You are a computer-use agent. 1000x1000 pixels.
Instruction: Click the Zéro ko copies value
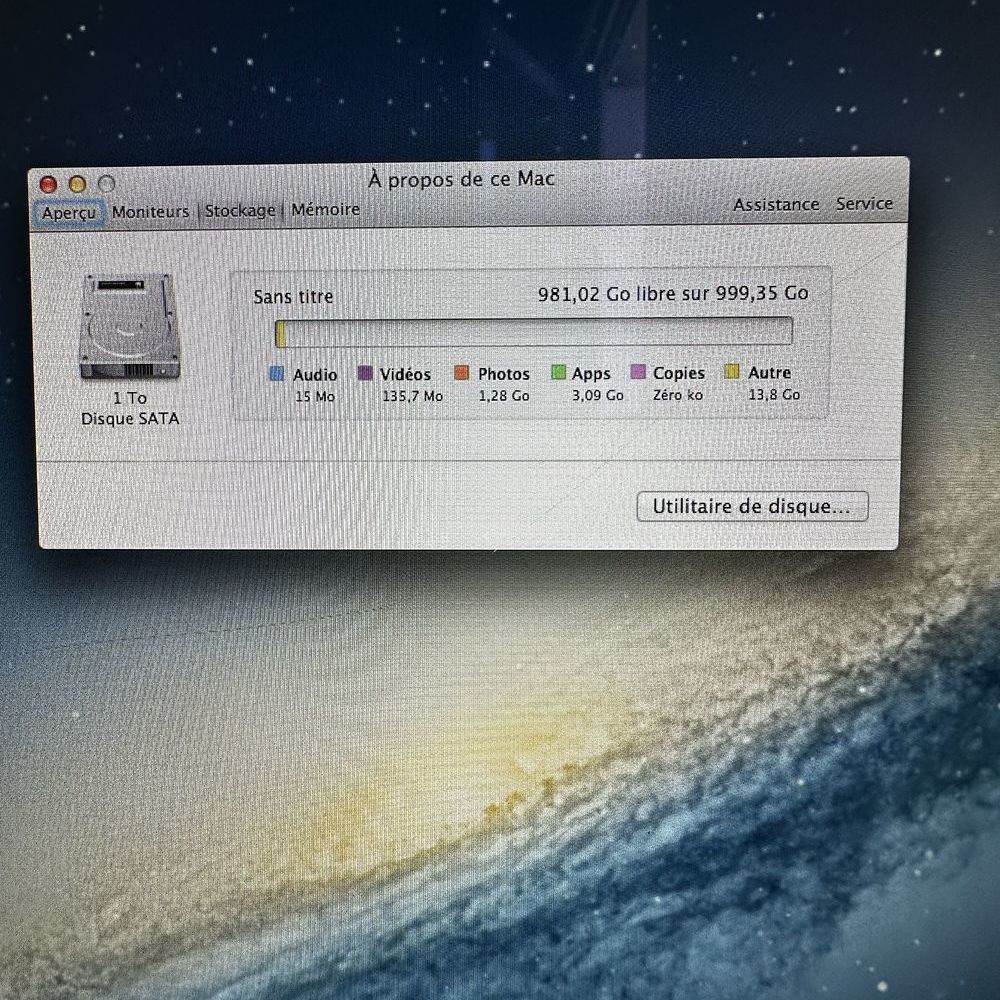click(678, 395)
